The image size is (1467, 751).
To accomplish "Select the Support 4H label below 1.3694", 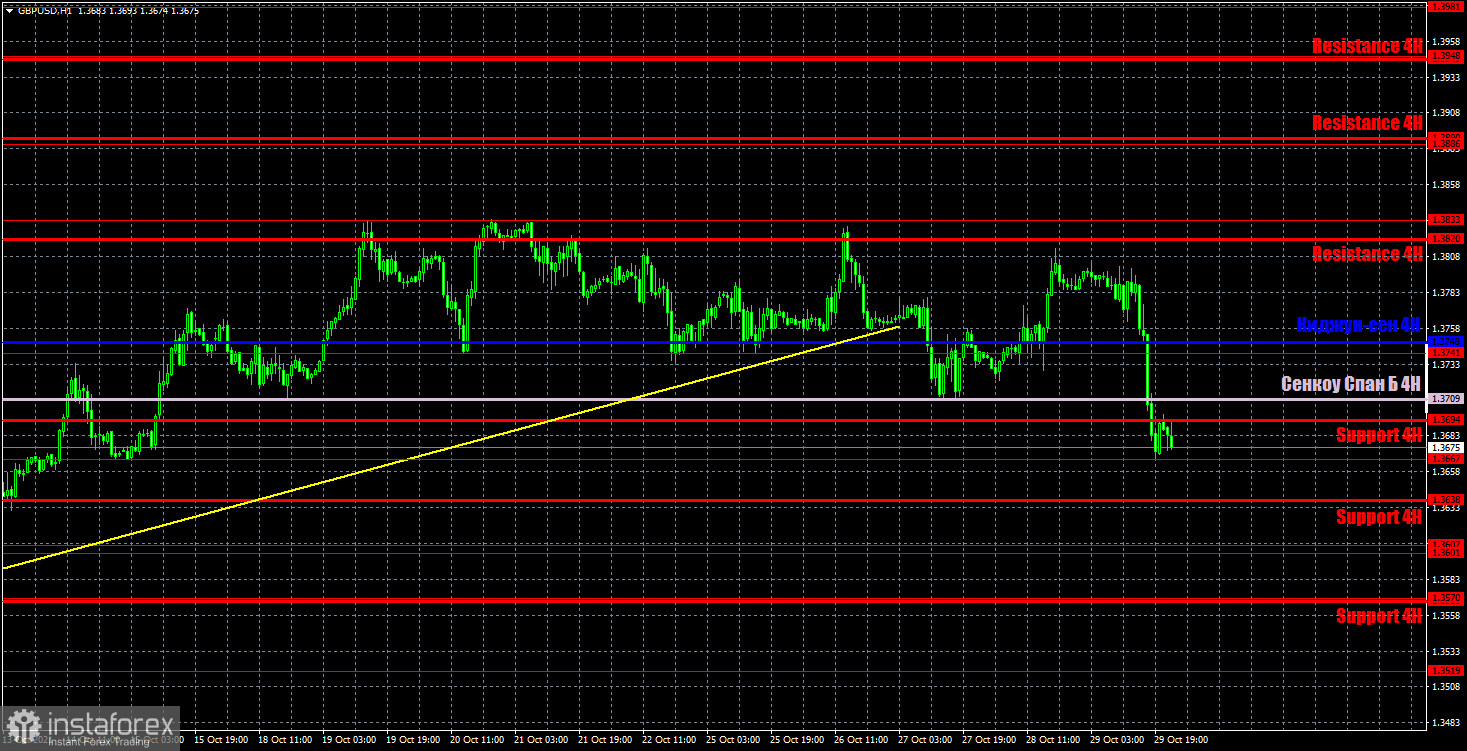I will (x=1379, y=435).
